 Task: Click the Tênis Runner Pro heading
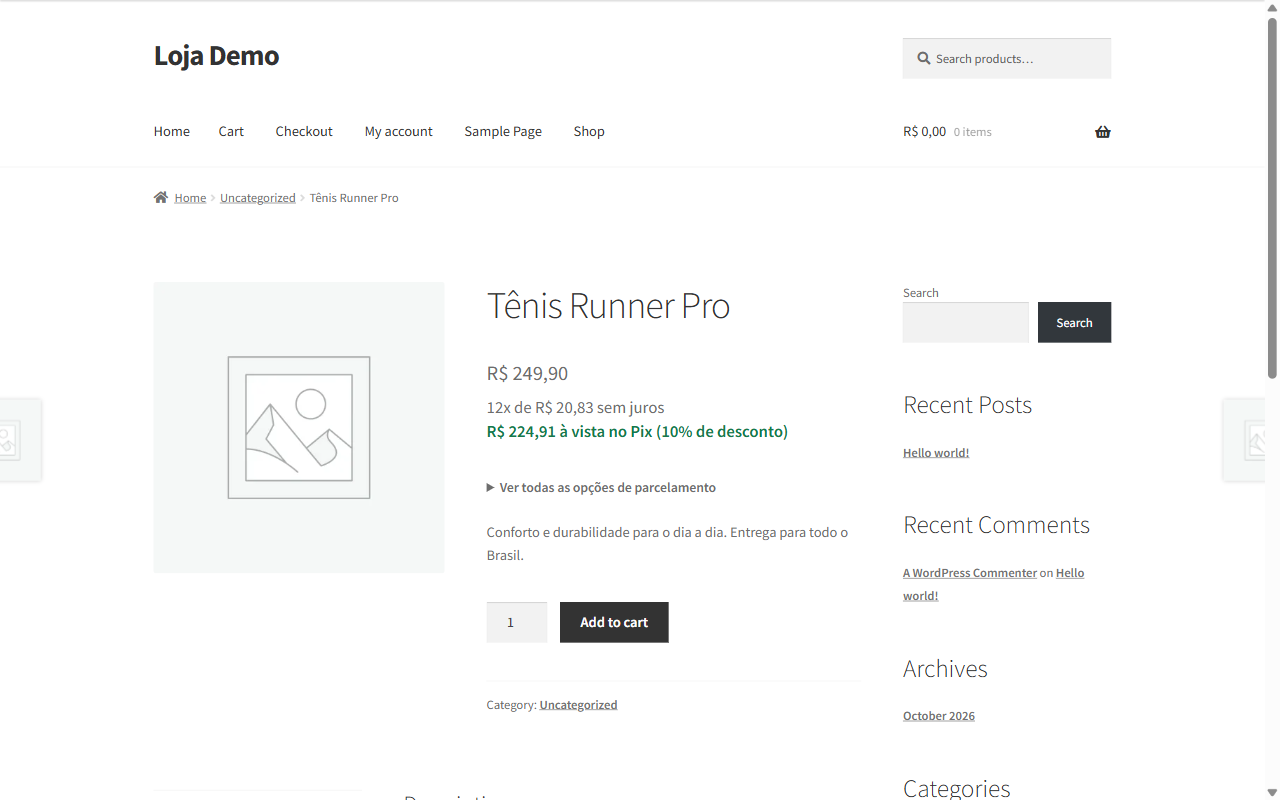[608, 306]
